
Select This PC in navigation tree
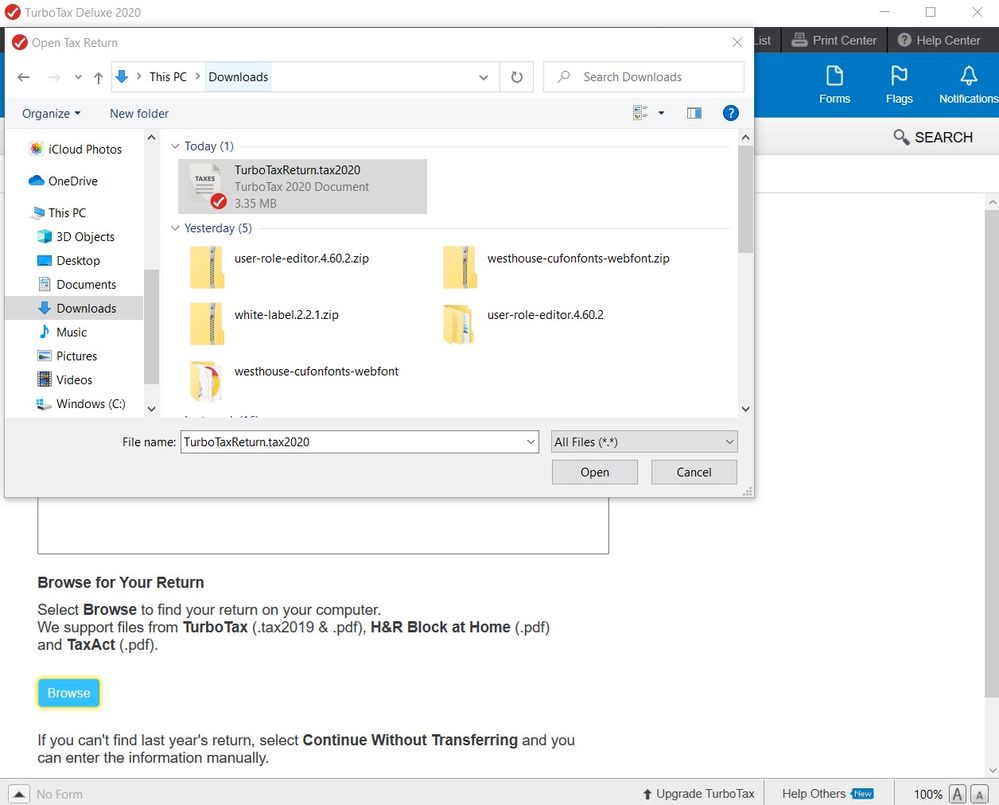[57, 213]
